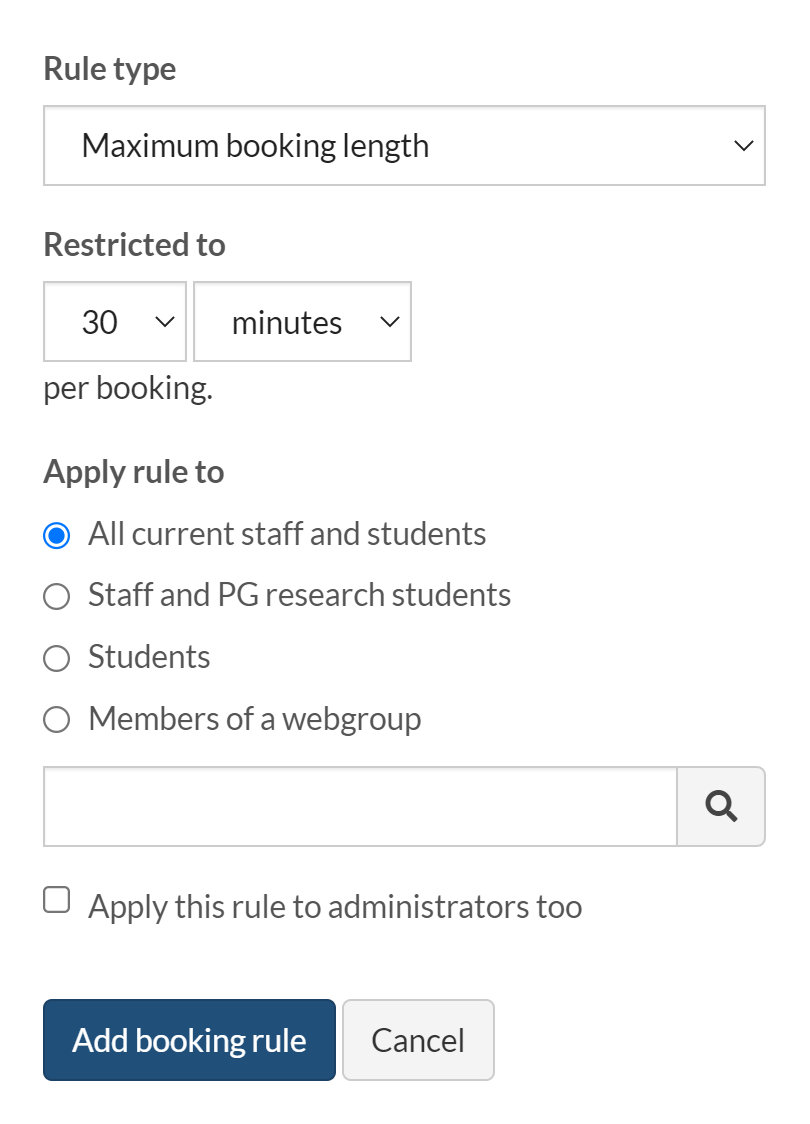Image resolution: width=810 pixels, height=1124 pixels.
Task: Click 'Apply this rule to administrators too' label
Action: 335,907
